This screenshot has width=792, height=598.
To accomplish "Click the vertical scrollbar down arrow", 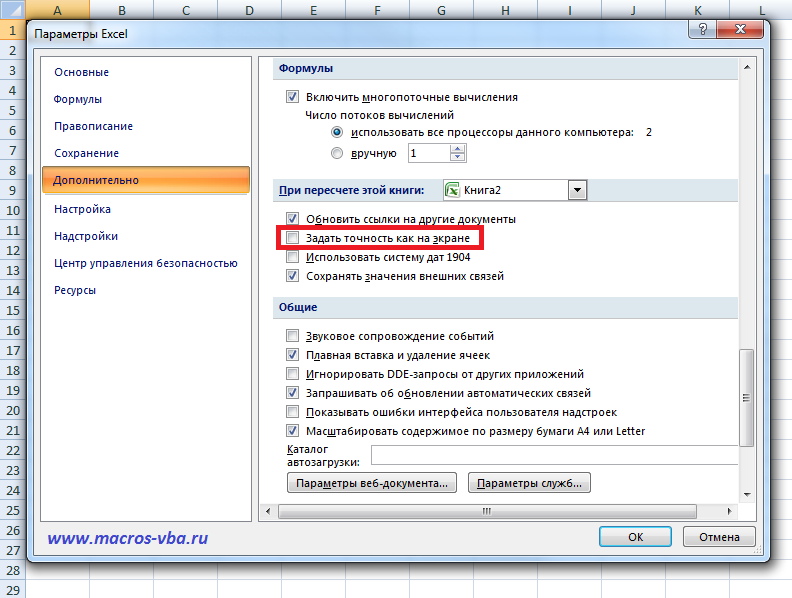I will pyautogui.click(x=747, y=495).
